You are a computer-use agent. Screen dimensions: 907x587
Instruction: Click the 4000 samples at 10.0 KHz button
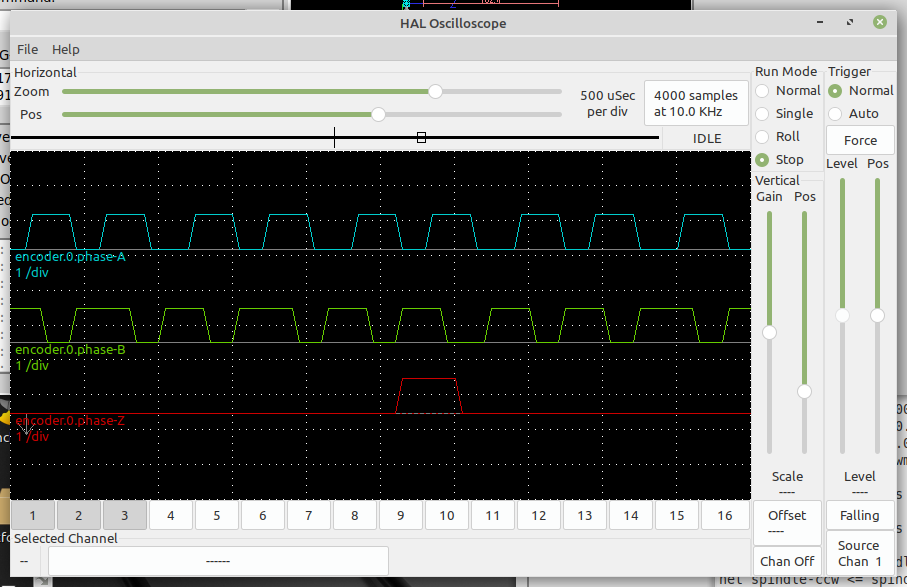pyautogui.click(x=696, y=103)
